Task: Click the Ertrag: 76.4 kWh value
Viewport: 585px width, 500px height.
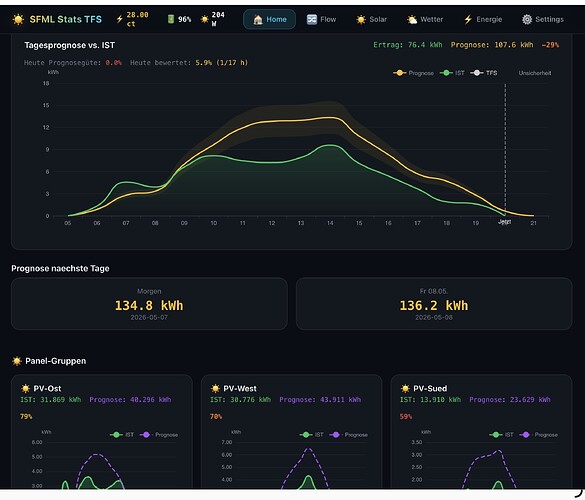Action: pyautogui.click(x=408, y=45)
